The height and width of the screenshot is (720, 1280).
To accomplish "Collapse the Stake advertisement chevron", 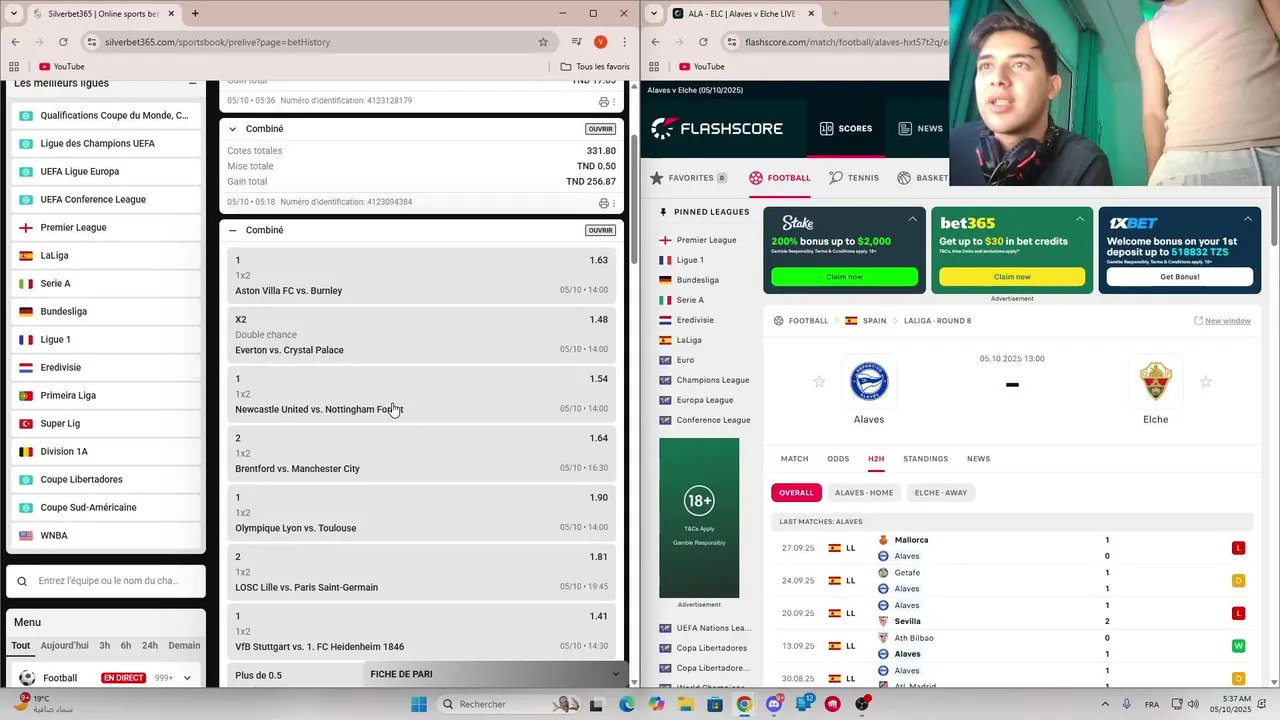I will (x=912, y=218).
